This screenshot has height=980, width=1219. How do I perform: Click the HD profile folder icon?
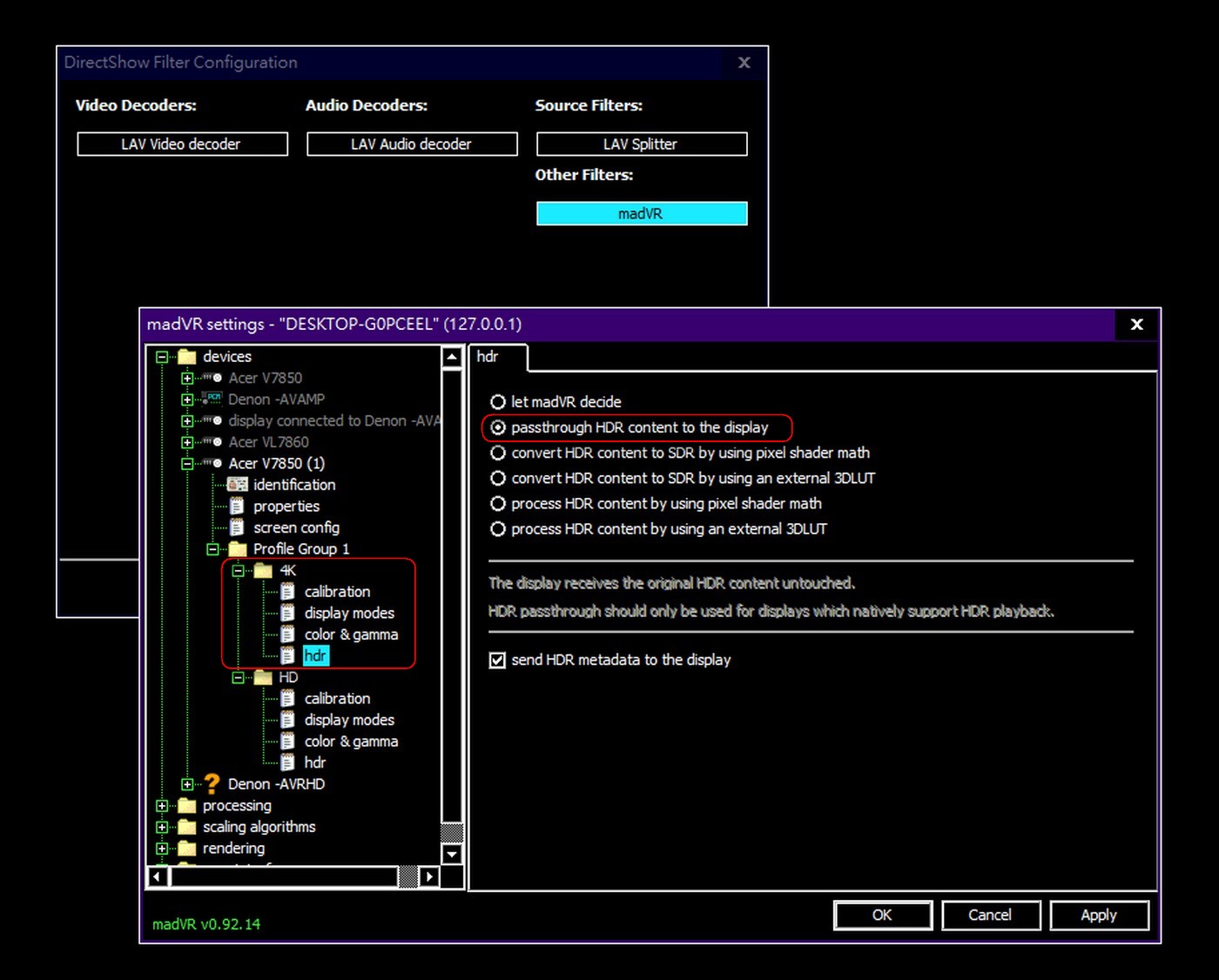pos(263,677)
